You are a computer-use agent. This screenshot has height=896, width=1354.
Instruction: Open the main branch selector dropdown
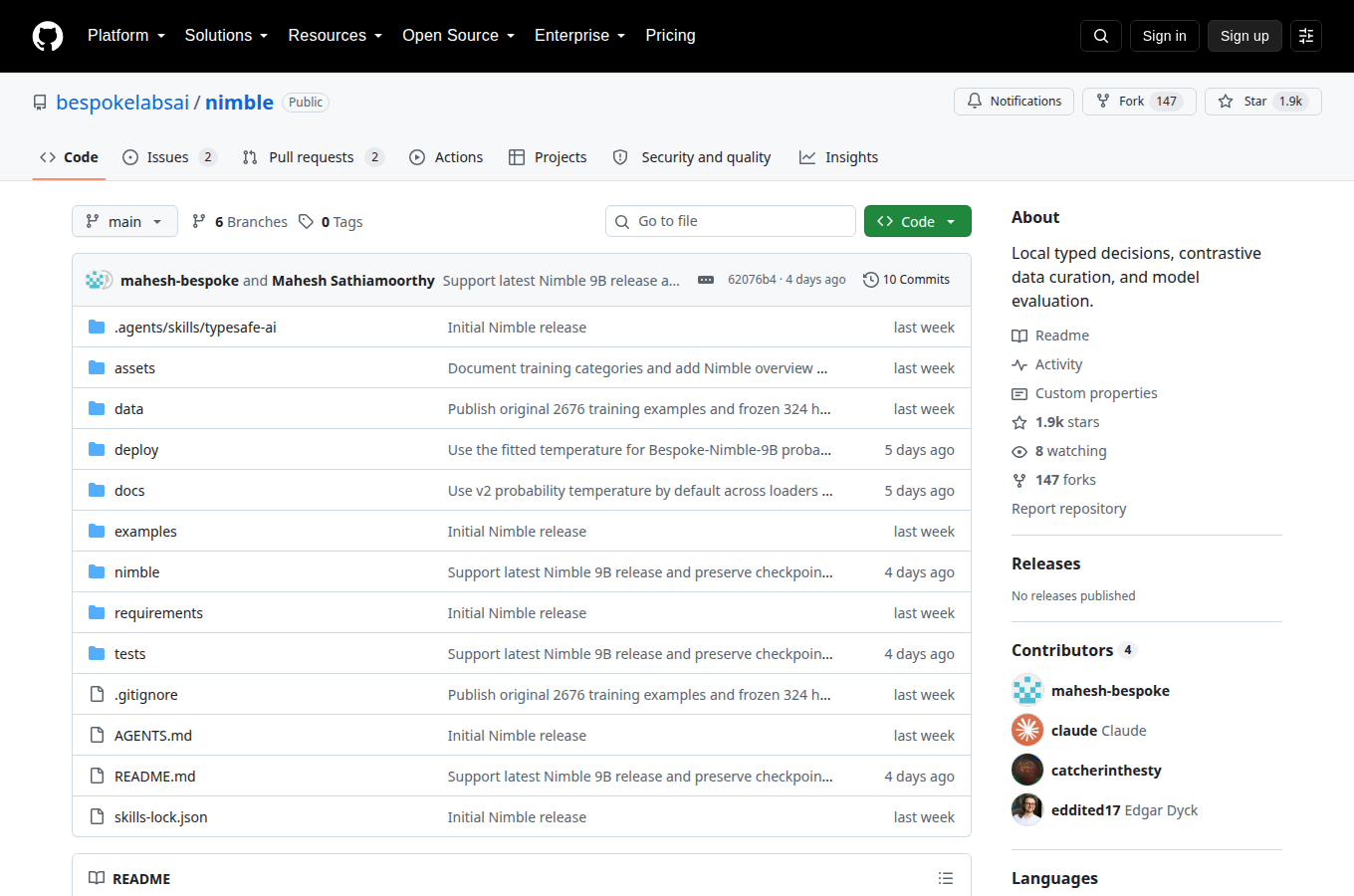(x=124, y=221)
